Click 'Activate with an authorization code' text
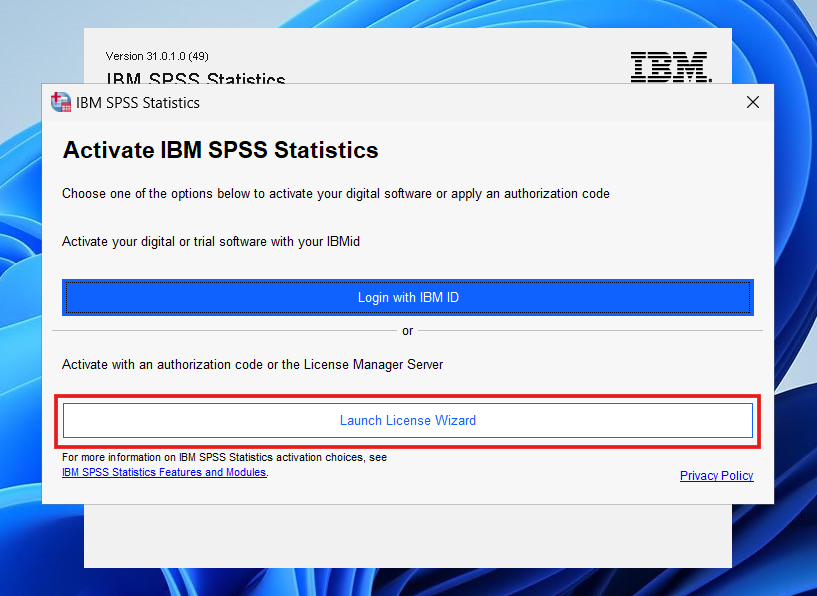Viewport: 817px width, 596px height. 252,364
